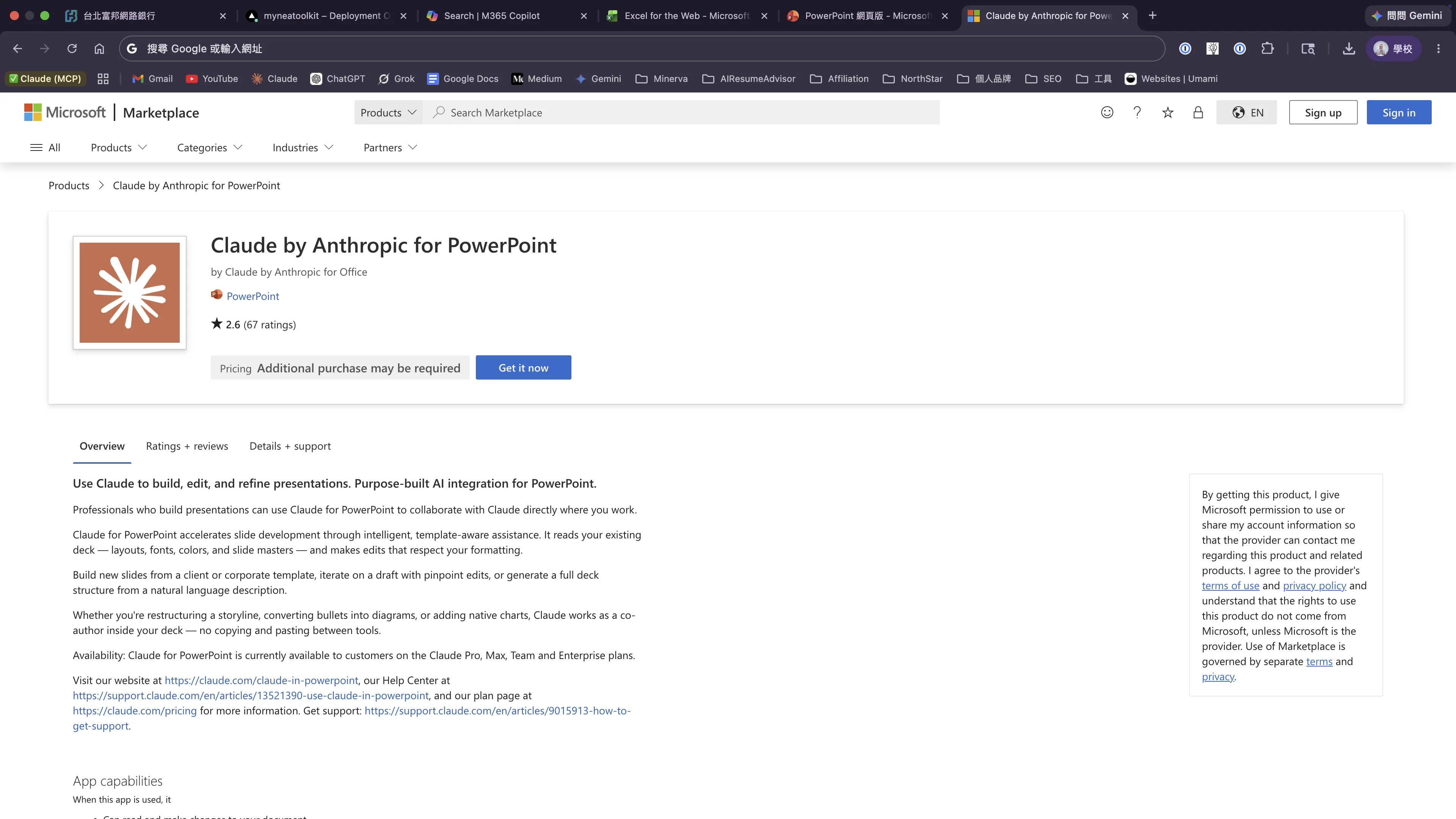This screenshot has height=819, width=1456.
Task: Open the Minerva bookmark folder
Action: point(661,78)
